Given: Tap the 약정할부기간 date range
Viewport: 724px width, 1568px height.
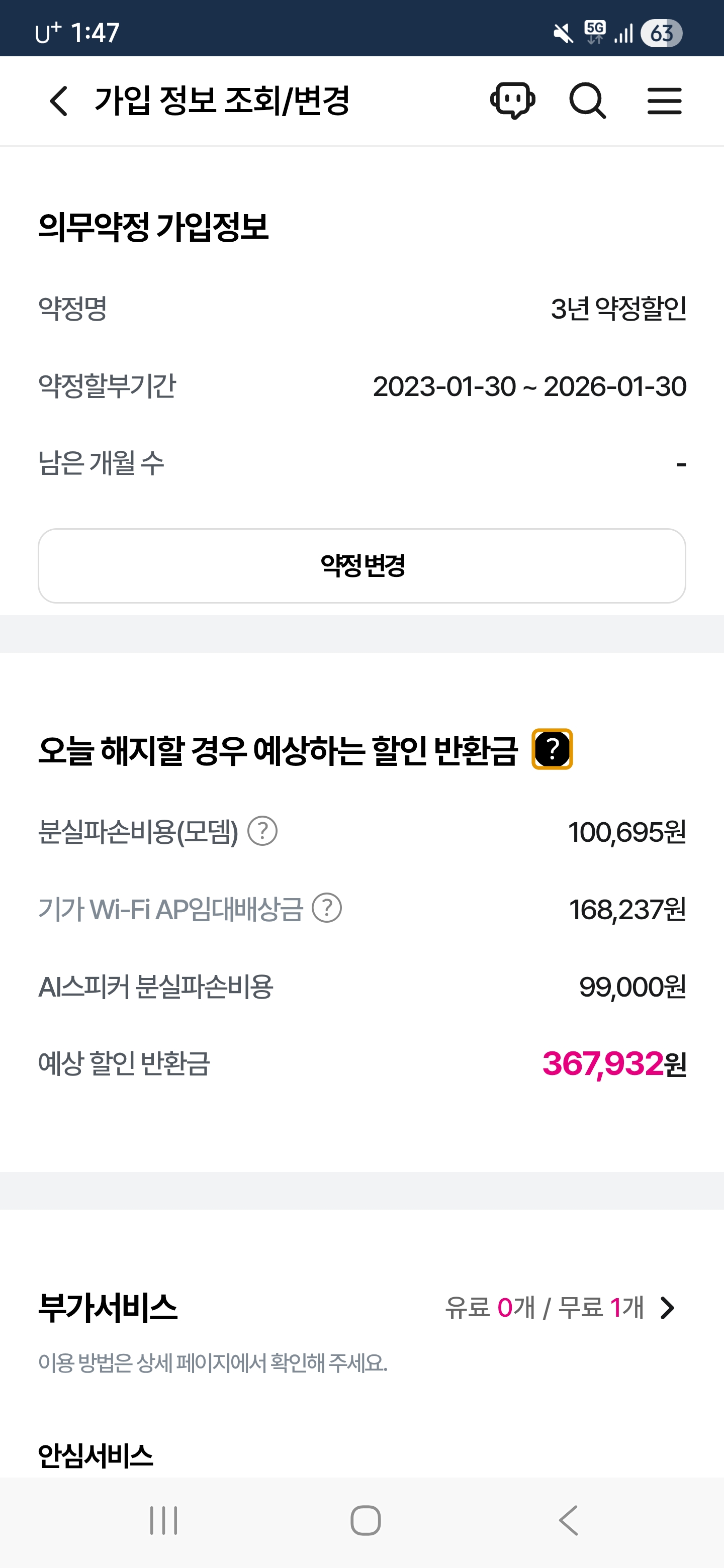Looking at the screenshot, I should point(529,386).
